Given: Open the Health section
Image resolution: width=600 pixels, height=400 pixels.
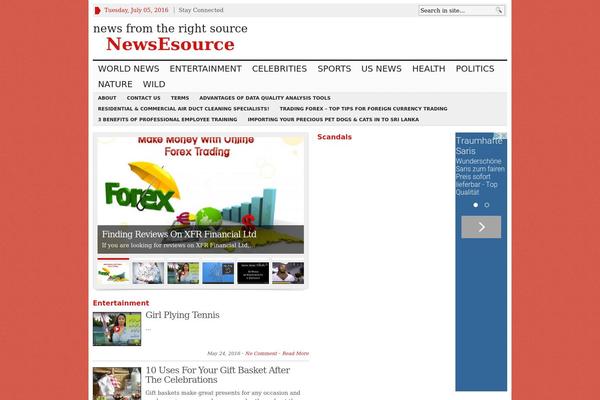Looking at the screenshot, I should pyautogui.click(x=429, y=69).
